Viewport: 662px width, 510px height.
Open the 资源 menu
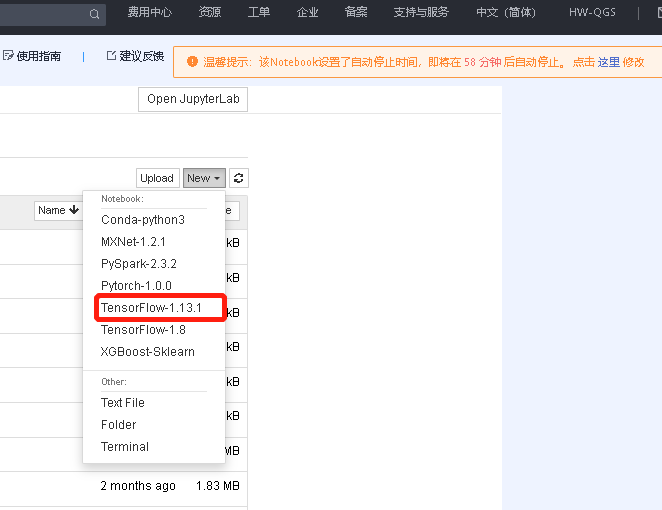coord(210,12)
